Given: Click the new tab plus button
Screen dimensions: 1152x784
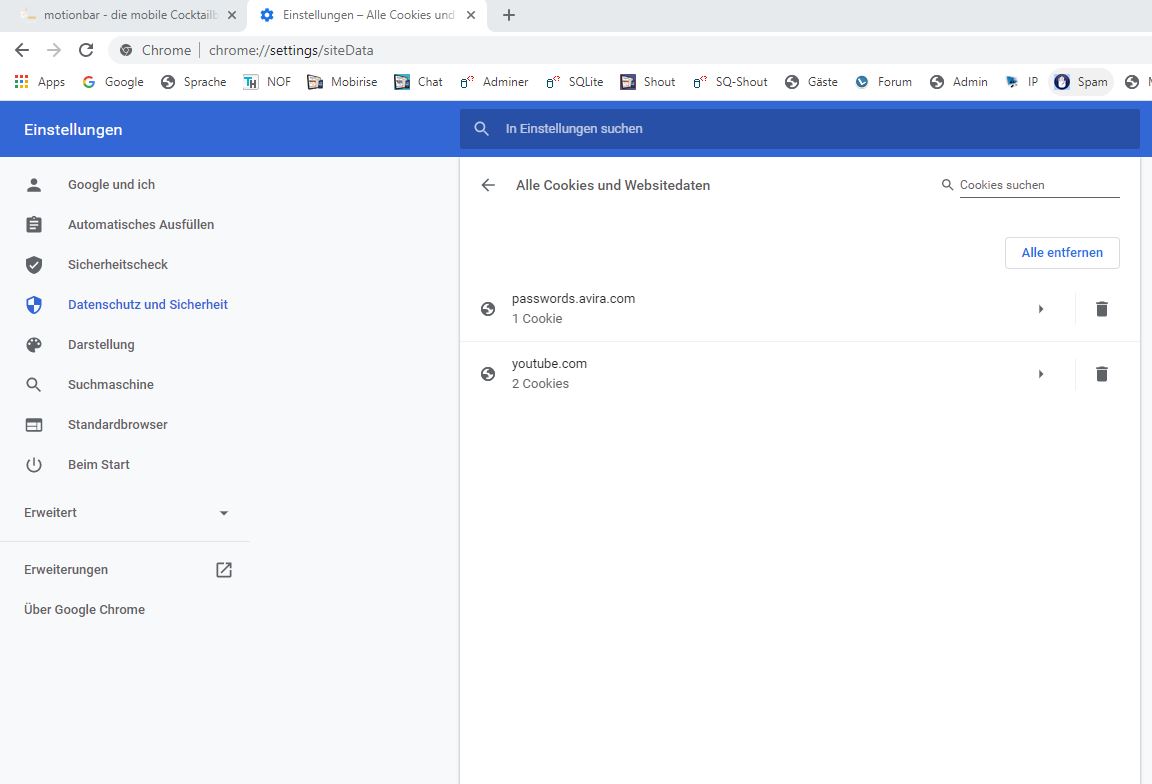Looking at the screenshot, I should click(x=508, y=15).
